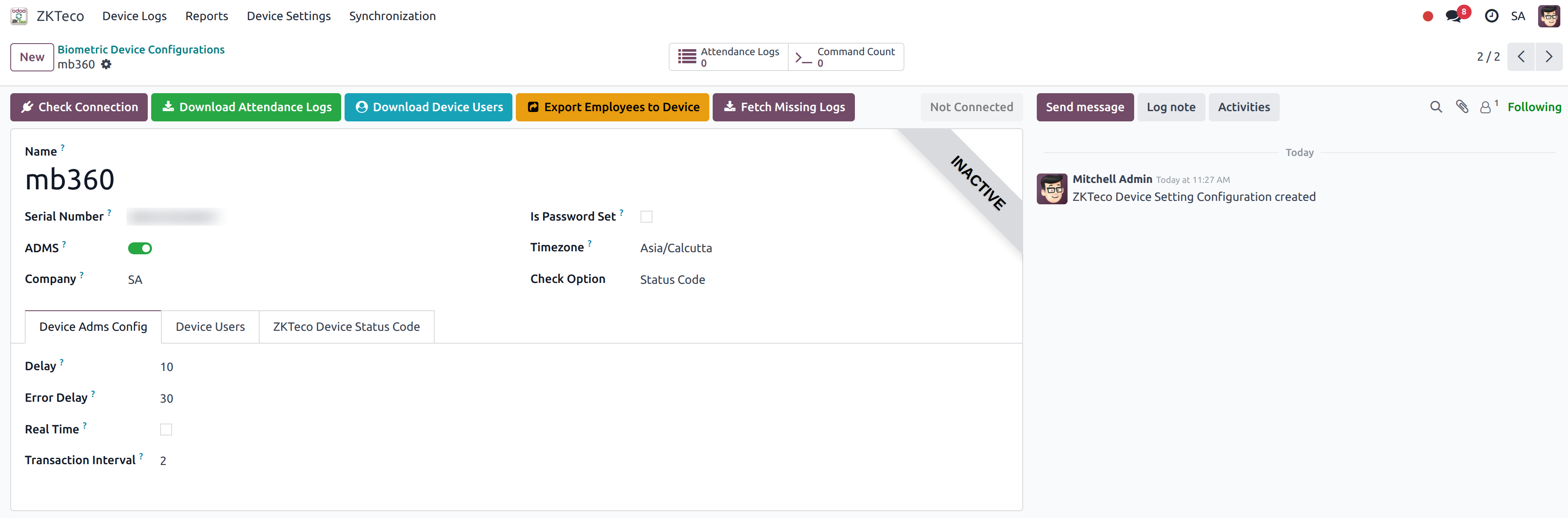
Task: Open the ZKTeco app logo icon
Action: [19, 16]
